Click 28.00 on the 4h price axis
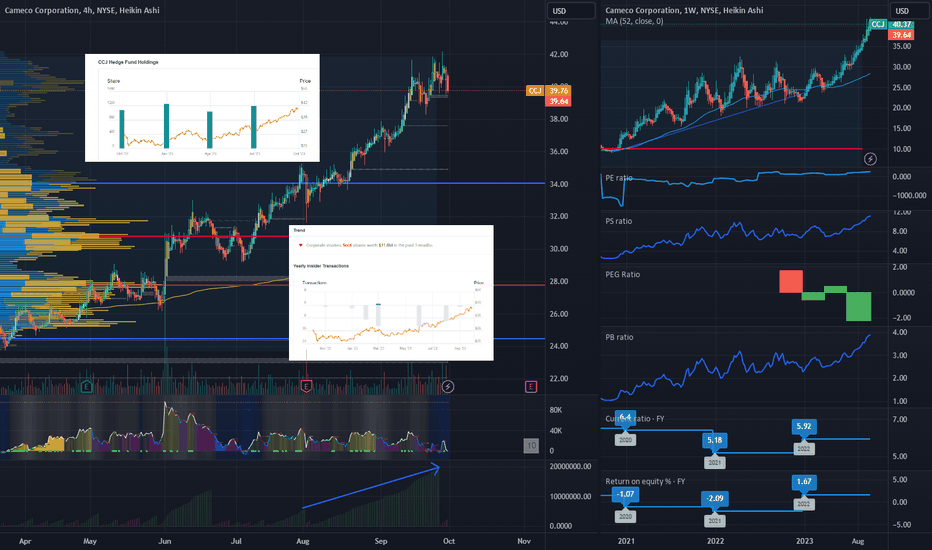This screenshot has width=932, height=550. click(559, 281)
